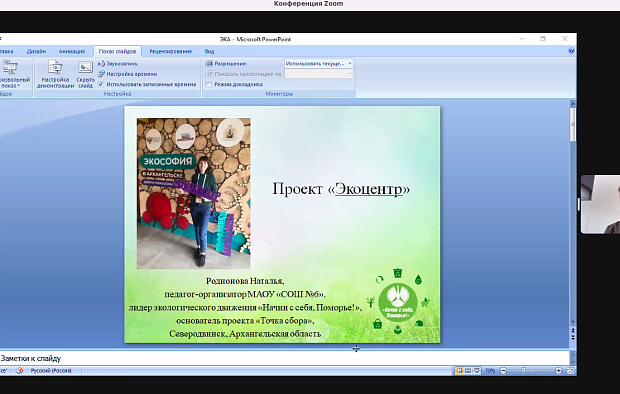Open the Вставка tab
The height and width of the screenshot is (394, 620).
7,51
